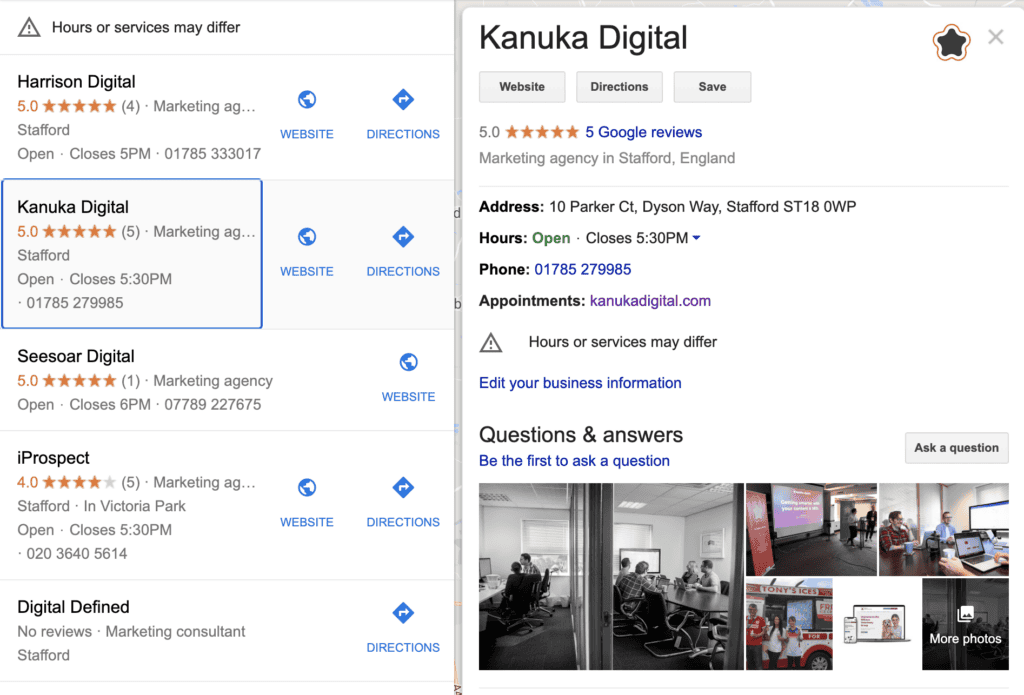Click Hours or services may differ in panel
1024x695 pixels.
pyautogui.click(x=622, y=342)
